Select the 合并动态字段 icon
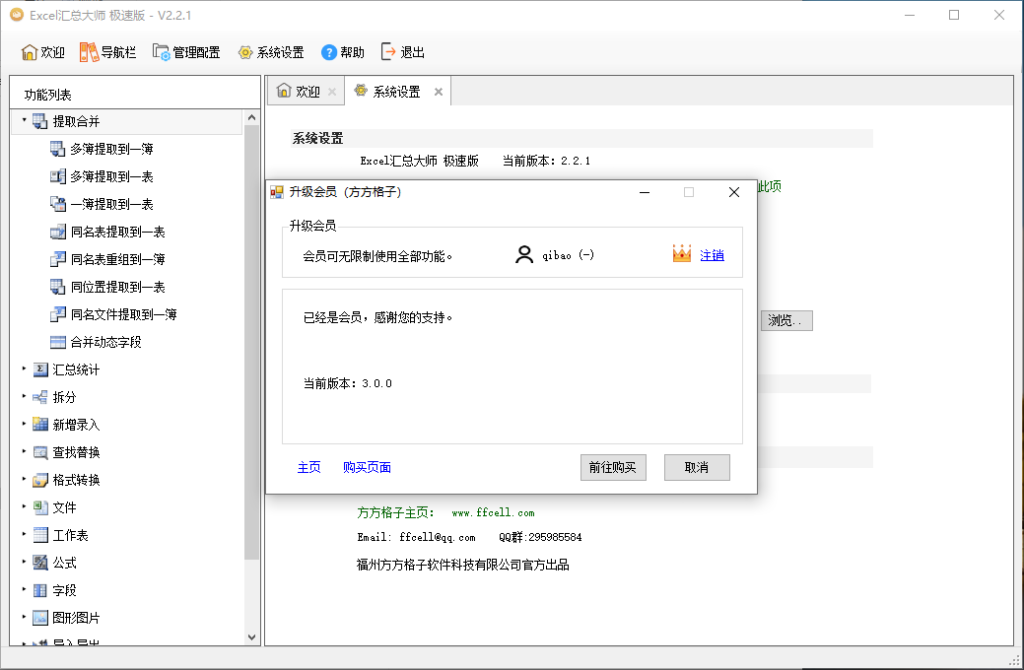This screenshot has width=1024, height=670. tap(57, 342)
